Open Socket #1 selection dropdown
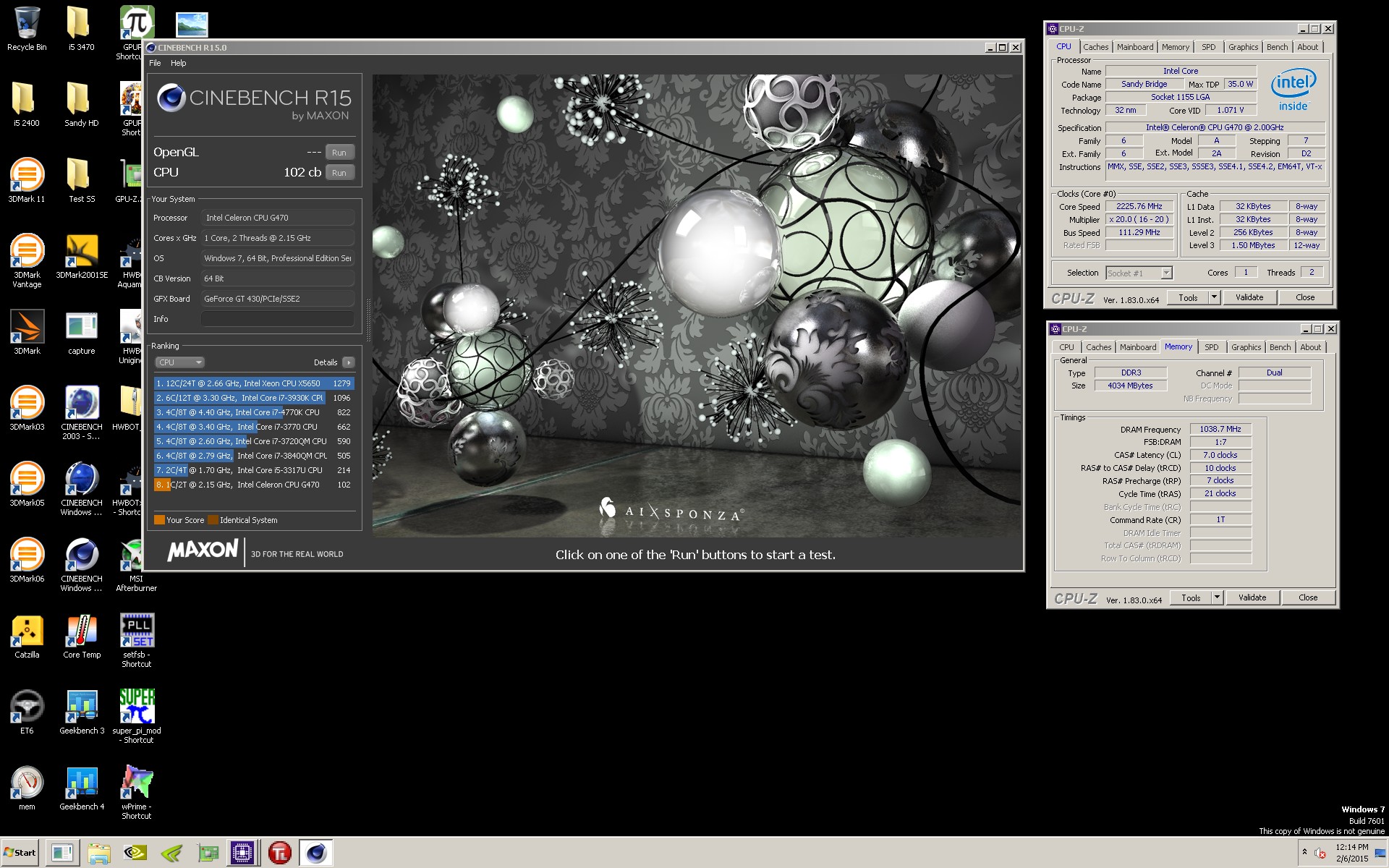The height and width of the screenshot is (868, 1389). click(1139, 273)
